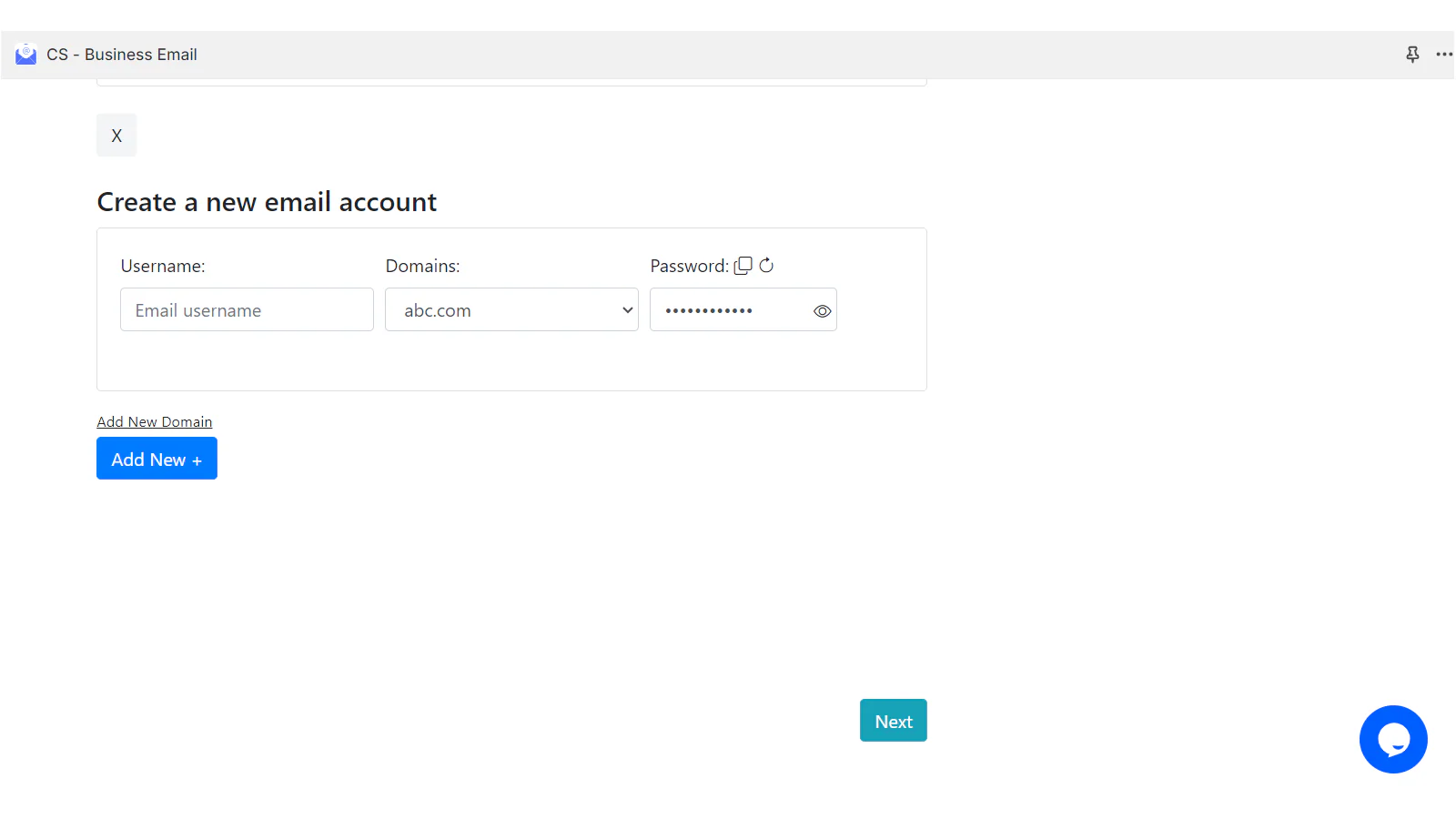Pin the Business Email app panel
The image size is (1456, 819).
tap(1412, 55)
